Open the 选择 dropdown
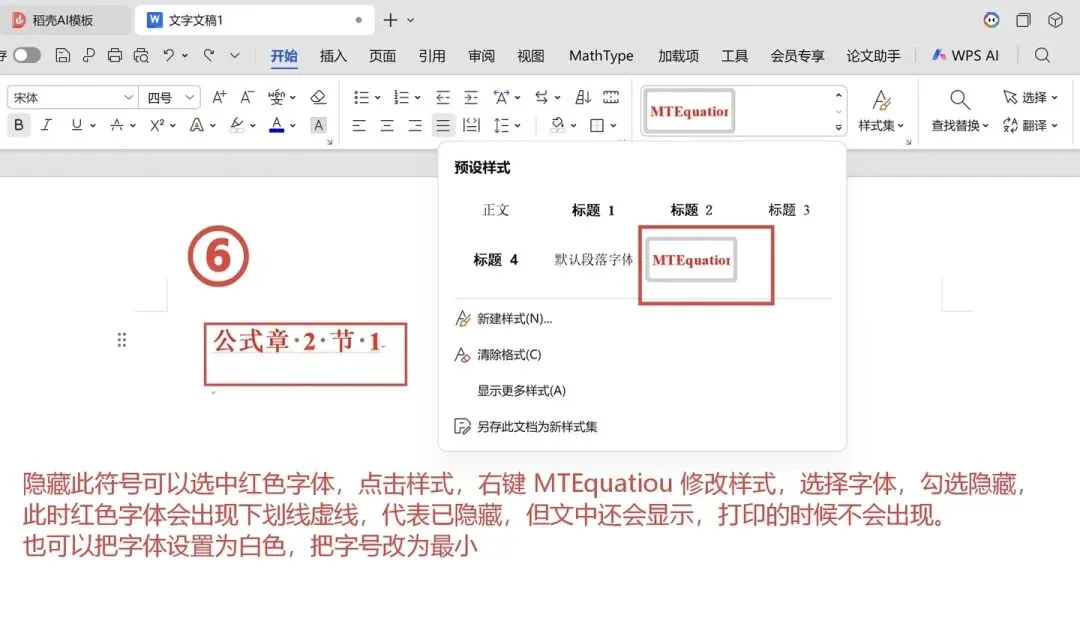 click(x=1030, y=97)
